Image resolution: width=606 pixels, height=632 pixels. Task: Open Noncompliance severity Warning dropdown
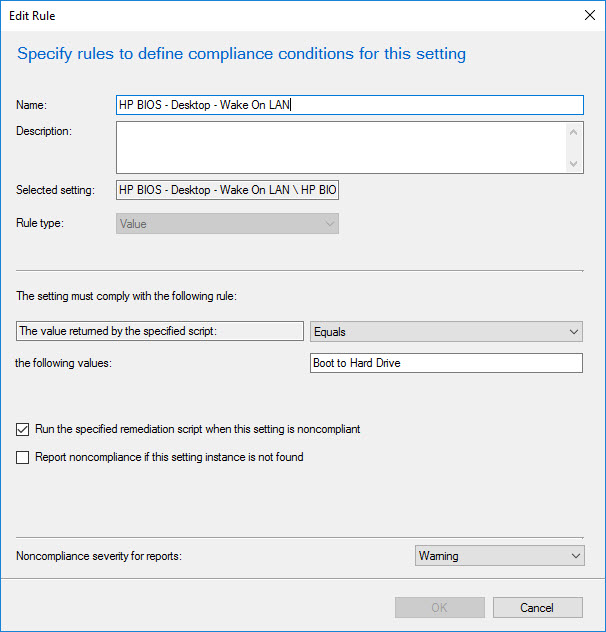tap(500, 555)
